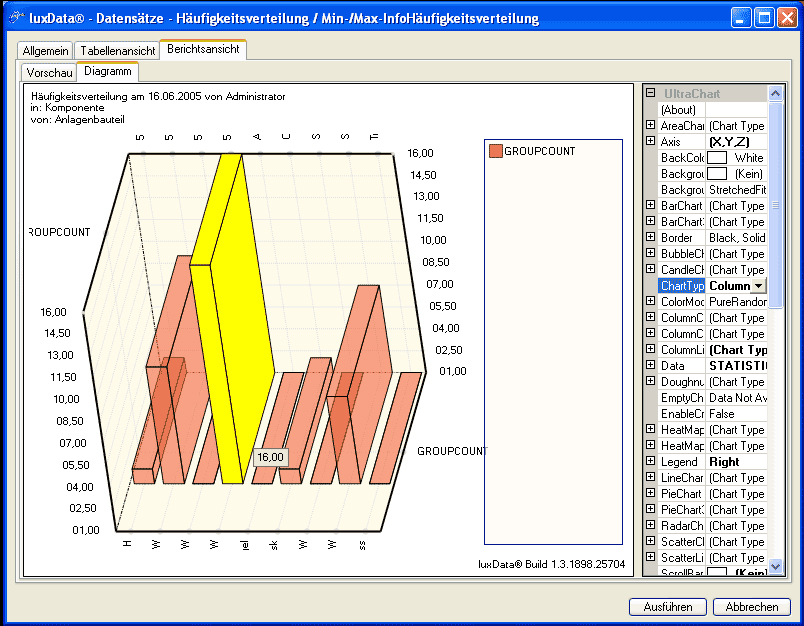804x626 pixels.
Task: Expand the Axis property node
Action: point(651,142)
